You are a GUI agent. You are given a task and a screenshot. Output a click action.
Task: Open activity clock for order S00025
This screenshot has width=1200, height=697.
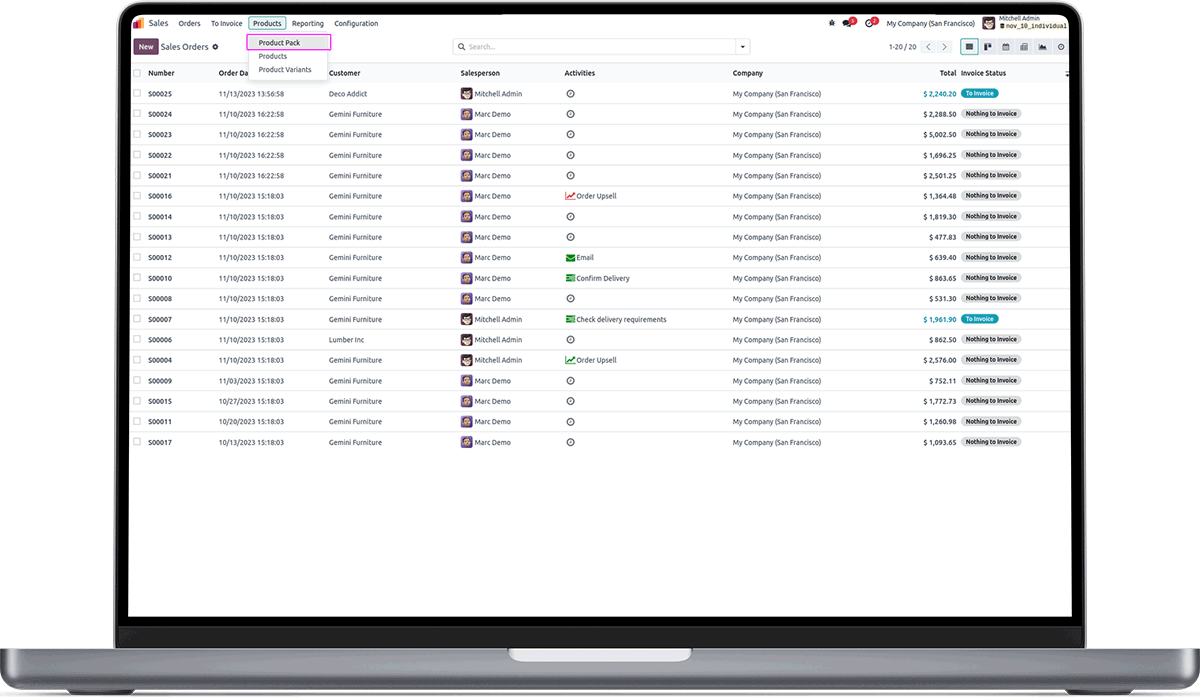tap(570, 93)
